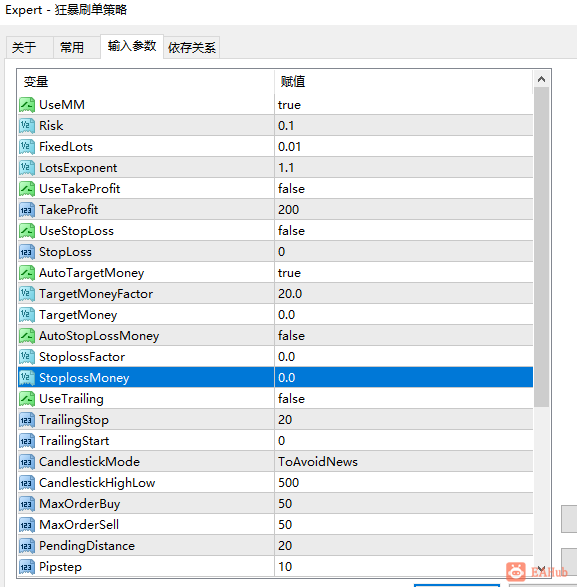577x587 pixels.
Task: Select the CandlestickMode value ToAvoidNews
Action: pyautogui.click(x=318, y=462)
